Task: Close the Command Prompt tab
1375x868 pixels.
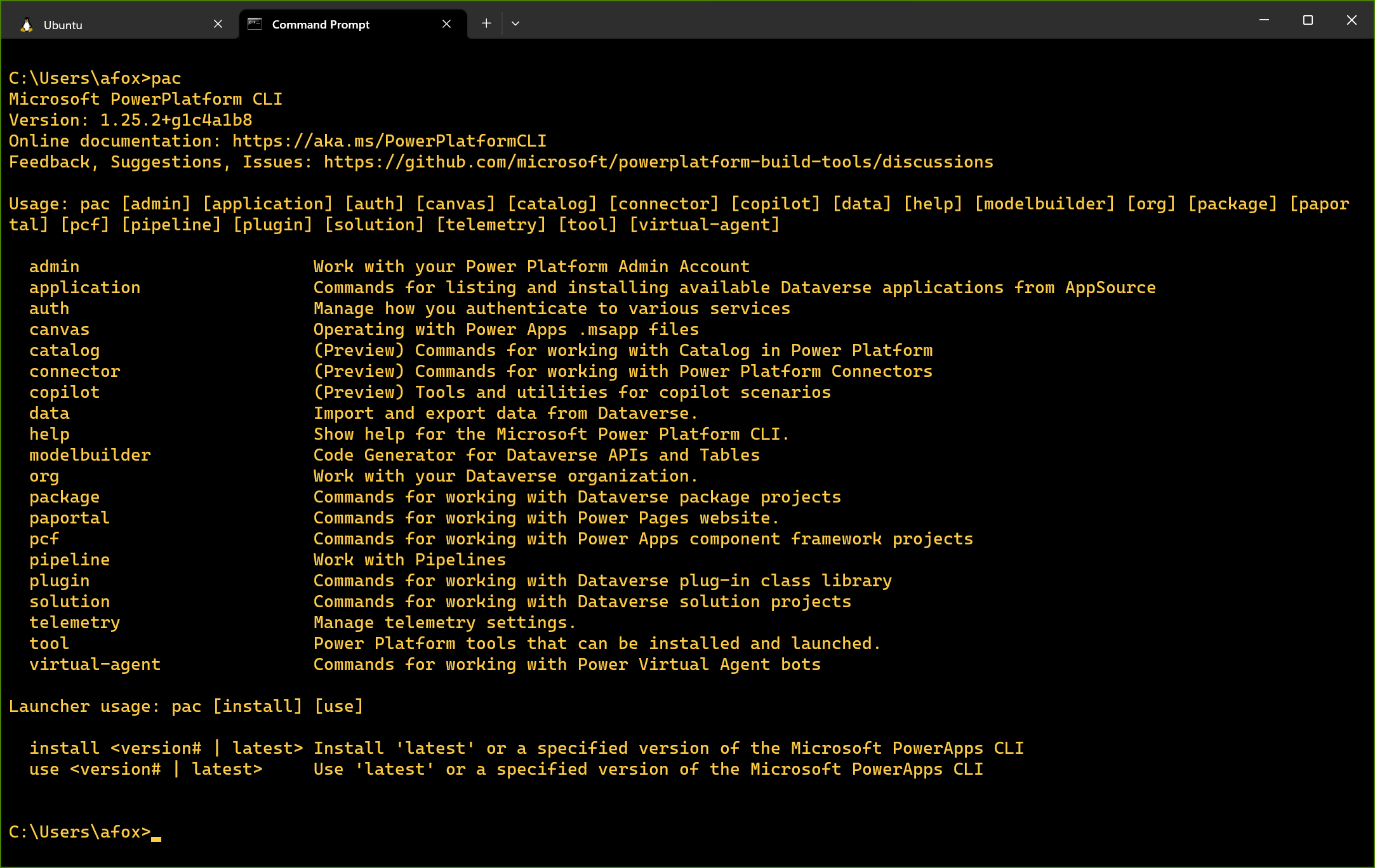Action: 446,24
